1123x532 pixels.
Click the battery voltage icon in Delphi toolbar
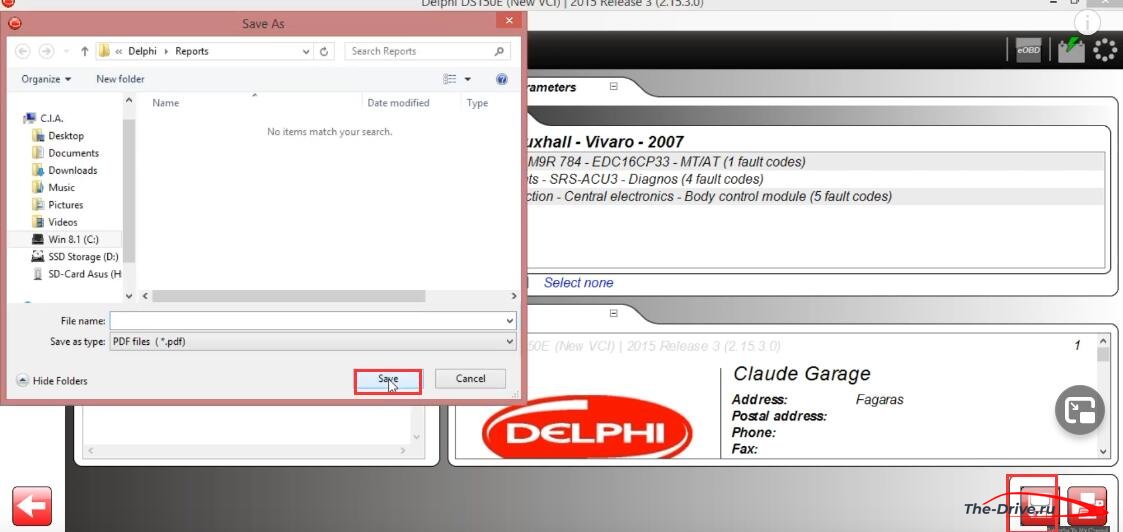[x=1071, y=49]
